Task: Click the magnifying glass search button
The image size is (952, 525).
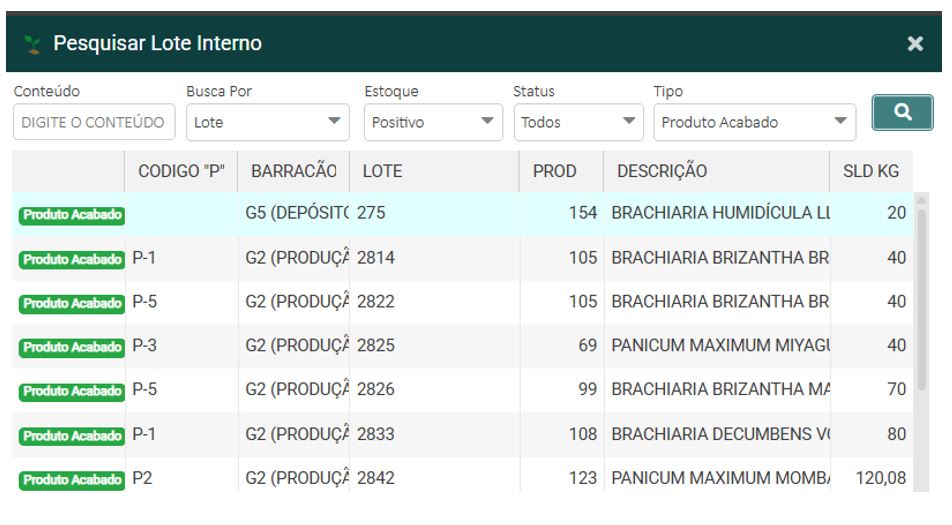Action: click(902, 113)
